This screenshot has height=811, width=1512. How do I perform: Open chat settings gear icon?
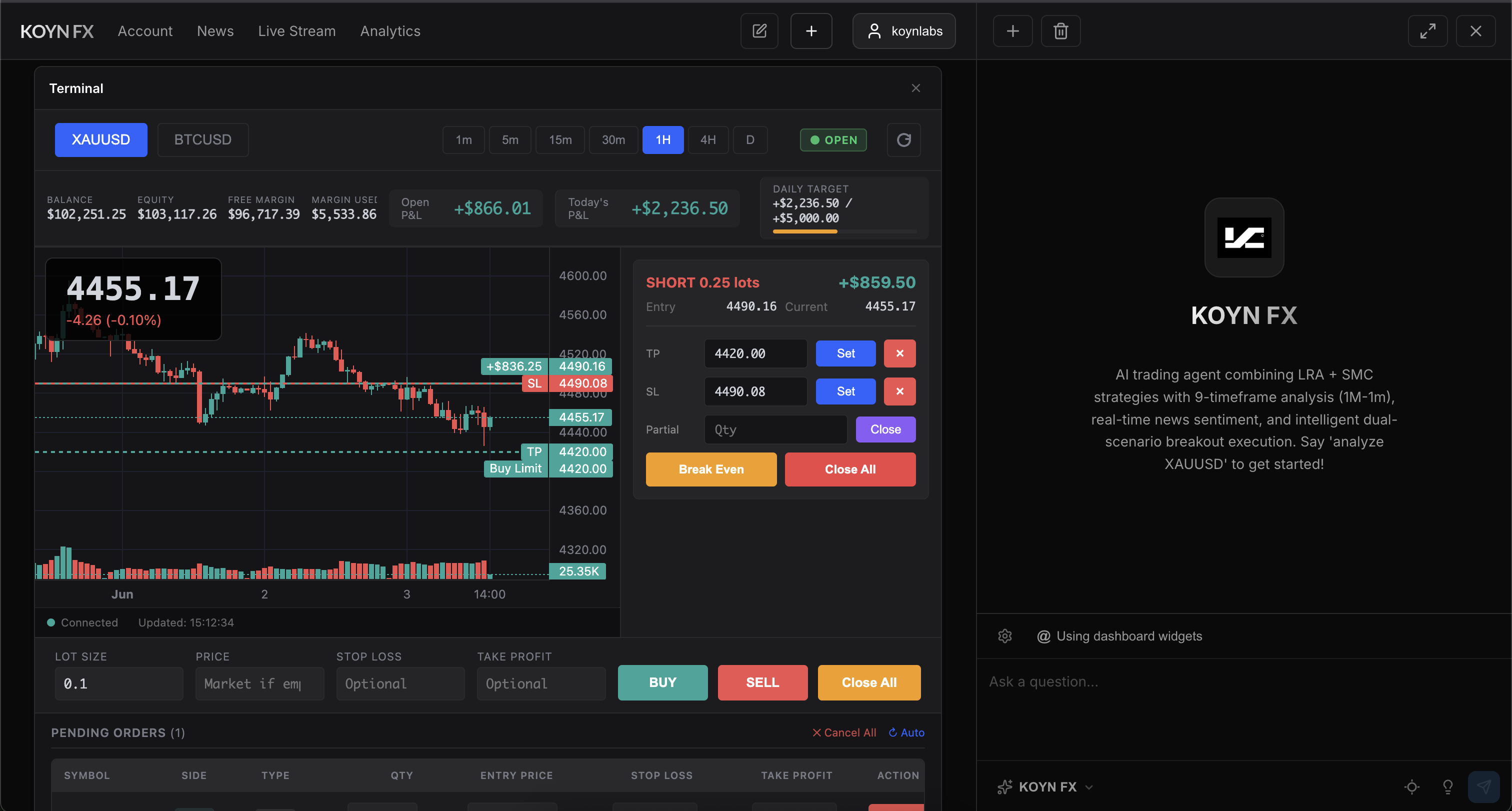1004,636
